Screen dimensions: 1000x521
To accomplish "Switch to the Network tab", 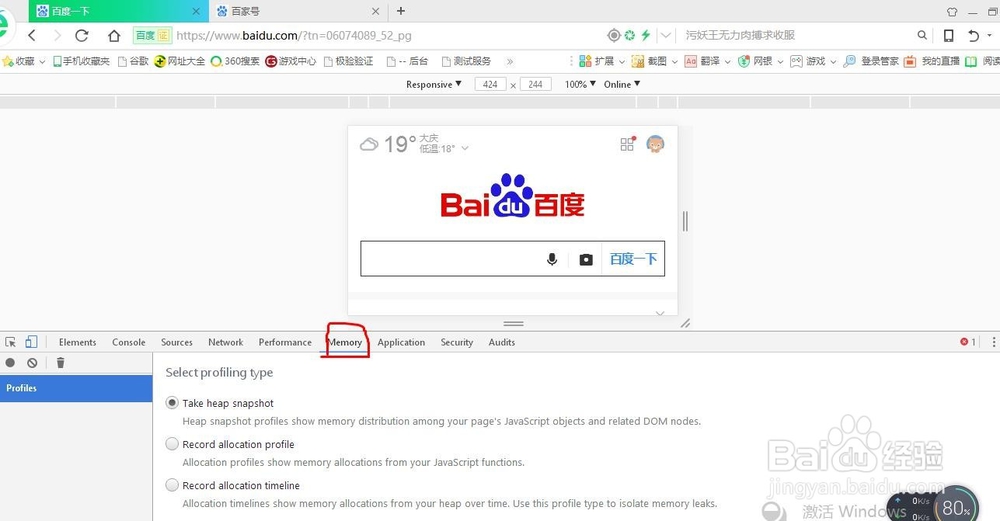I will (x=226, y=342).
